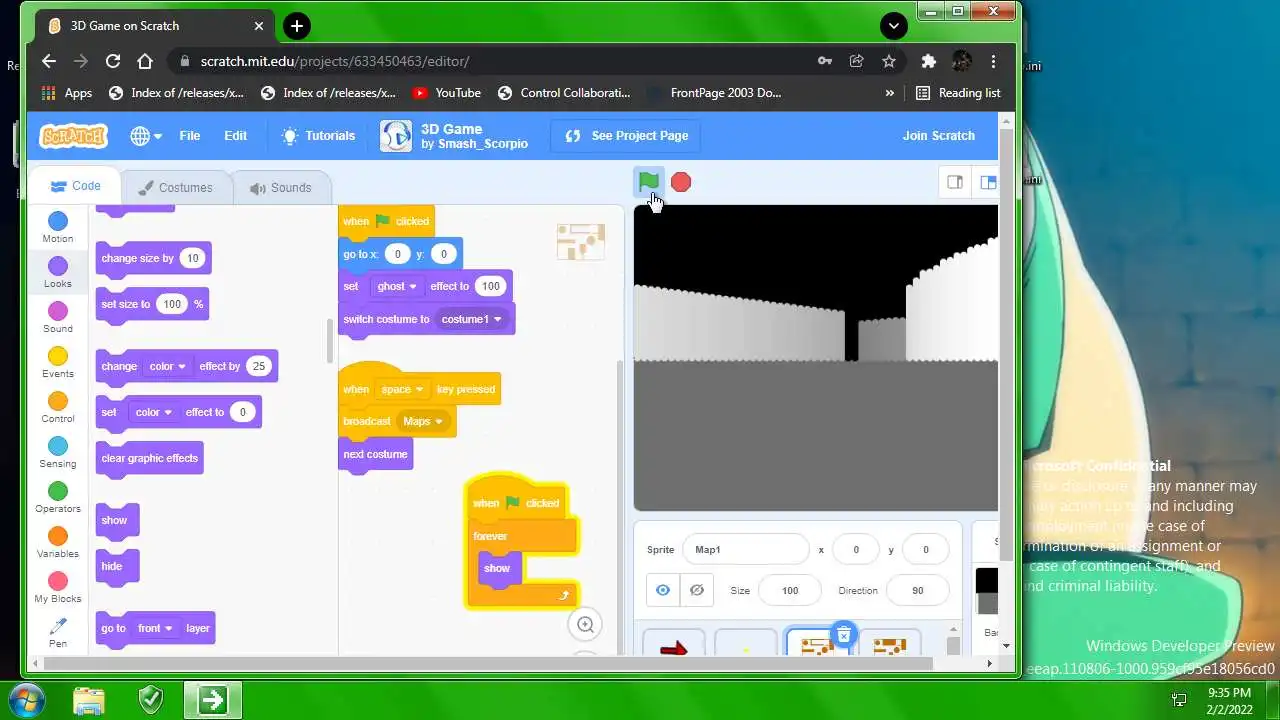Share this page icon in address bar

click(x=857, y=61)
